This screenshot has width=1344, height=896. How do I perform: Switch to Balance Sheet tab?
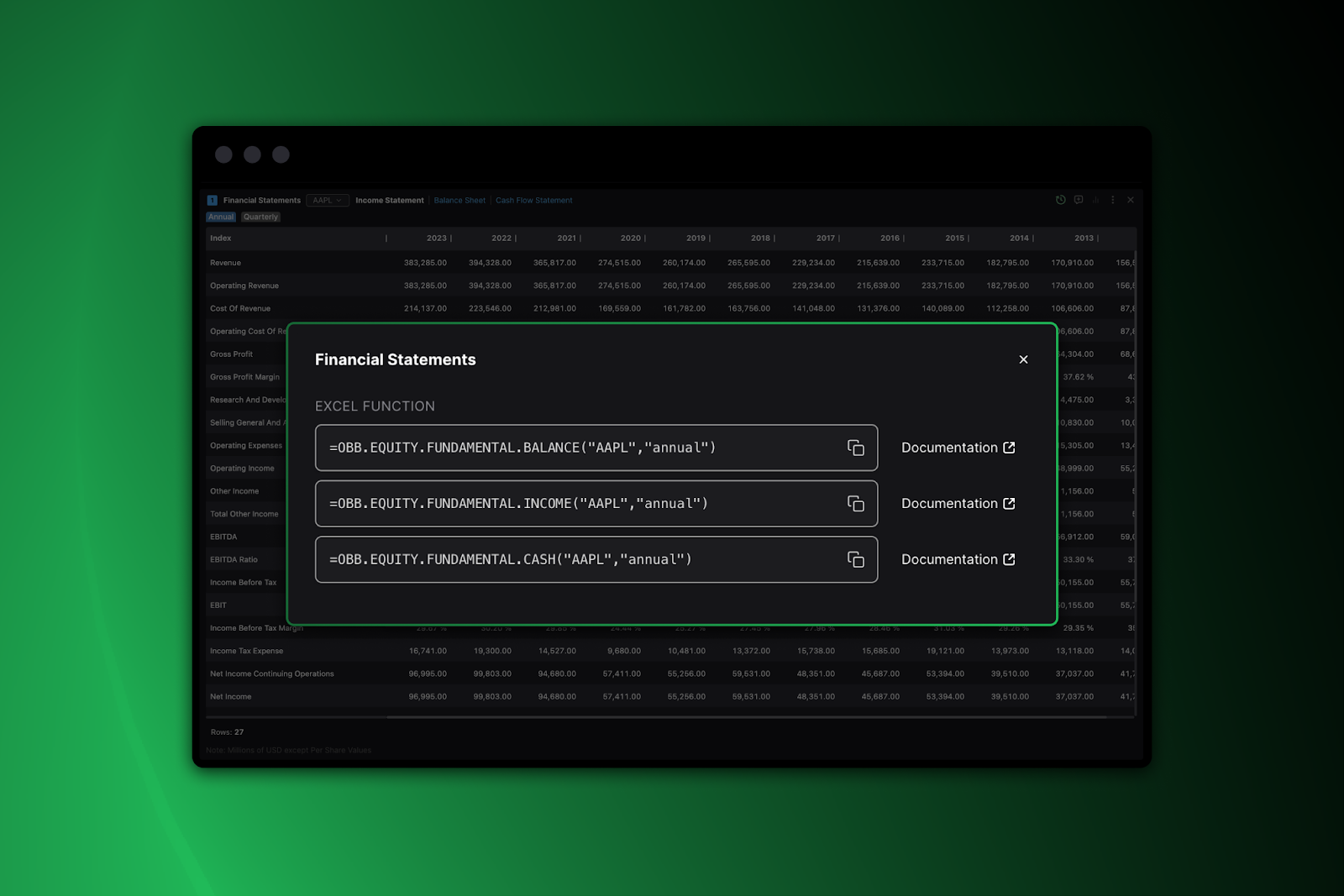point(459,201)
